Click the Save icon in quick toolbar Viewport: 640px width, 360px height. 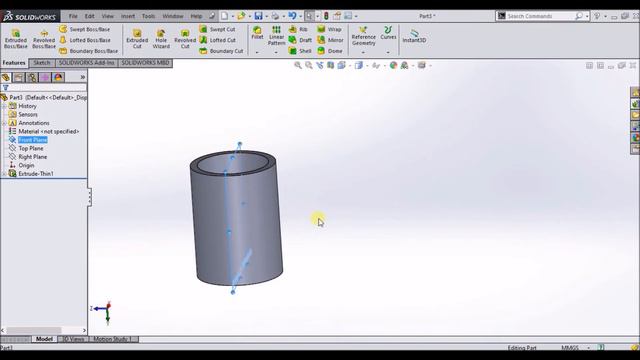pos(258,16)
